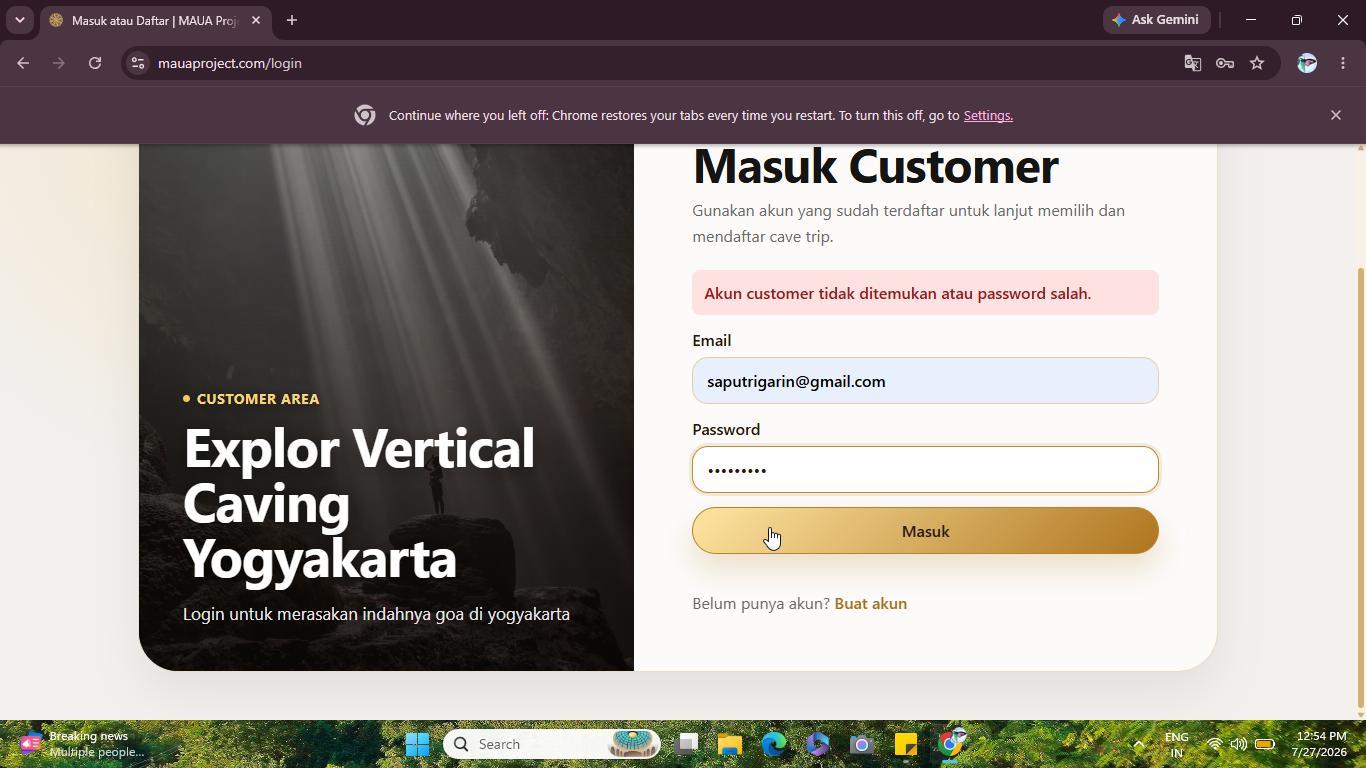Click the Gunakan akun yang sudah terdaftar text
The width and height of the screenshot is (1366, 768).
click(x=908, y=223)
